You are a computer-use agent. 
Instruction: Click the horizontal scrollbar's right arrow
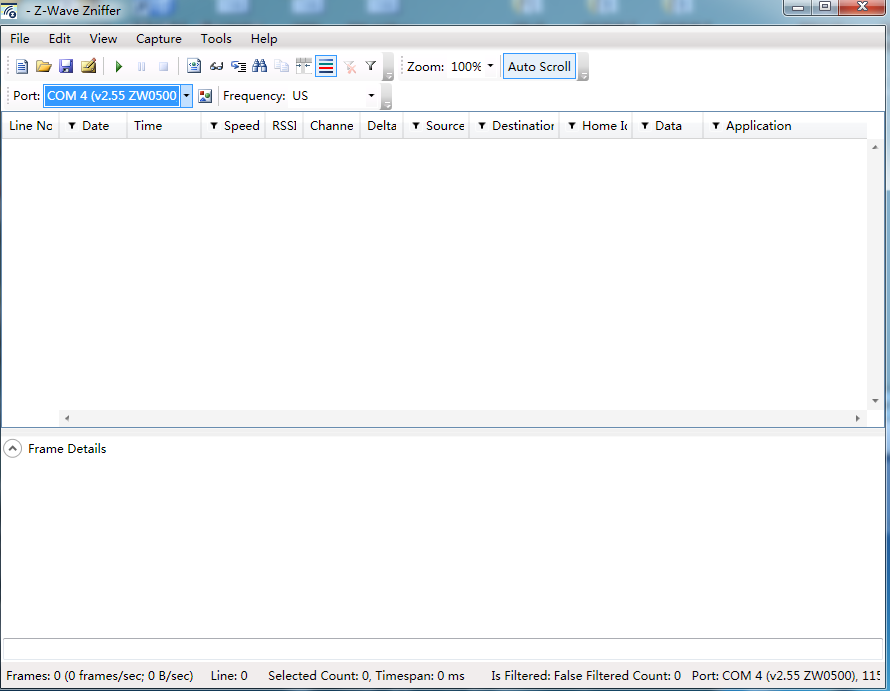click(x=858, y=418)
